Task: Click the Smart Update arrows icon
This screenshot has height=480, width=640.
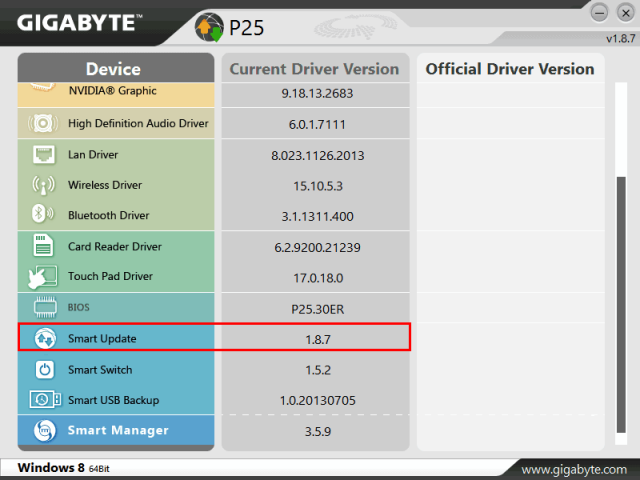Action: (x=45, y=338)
